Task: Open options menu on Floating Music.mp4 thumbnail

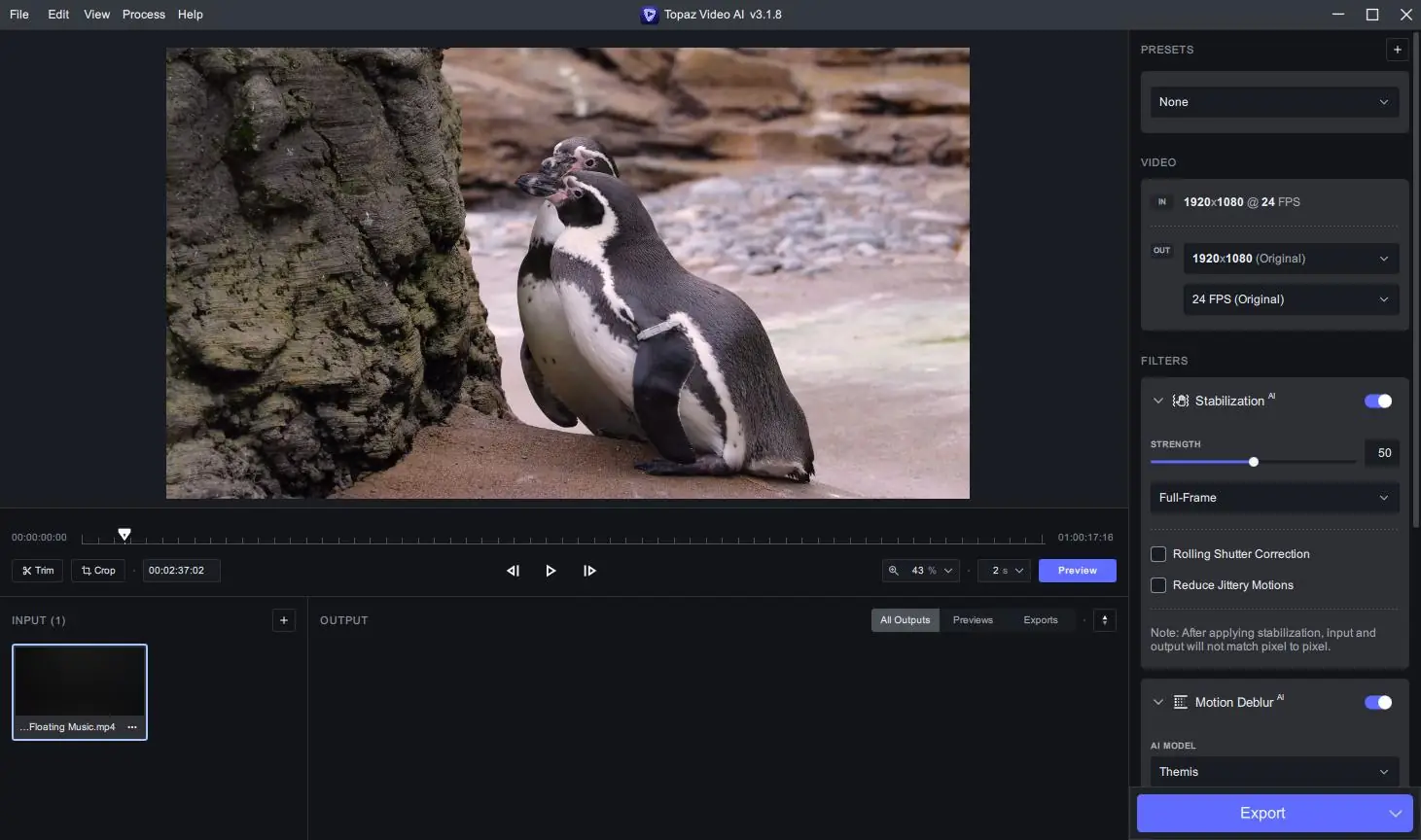Action: pos(132,727)
